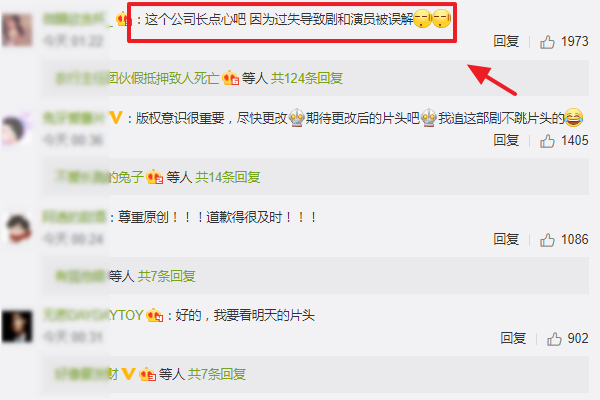Expand 共7条回复 under the 尊重原创 comment
The image size is (600, 400).
166,276
